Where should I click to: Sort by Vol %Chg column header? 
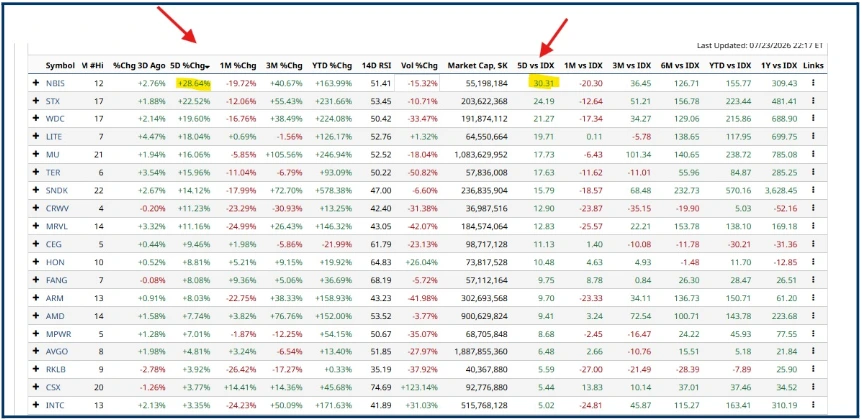pyautogui.click(x=419, y=65)
